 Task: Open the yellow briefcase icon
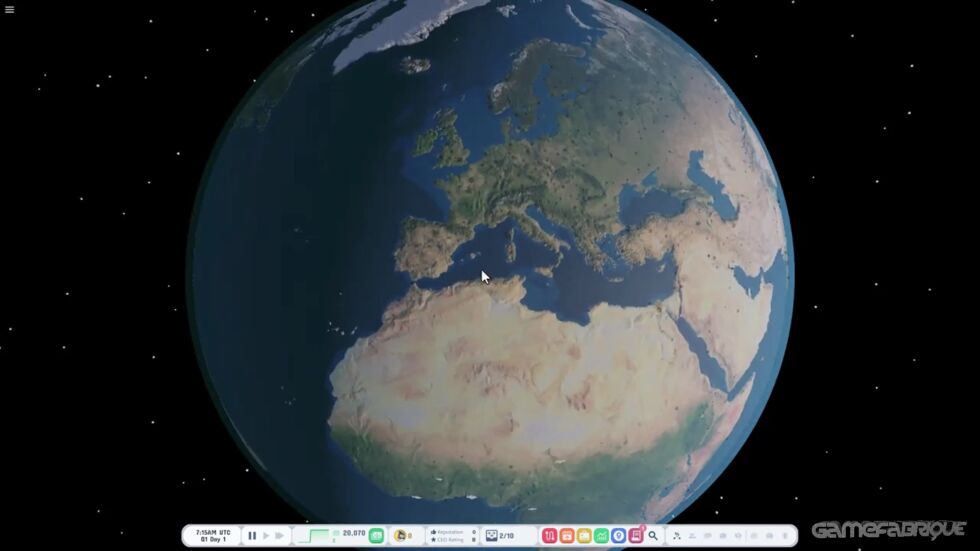584,536
